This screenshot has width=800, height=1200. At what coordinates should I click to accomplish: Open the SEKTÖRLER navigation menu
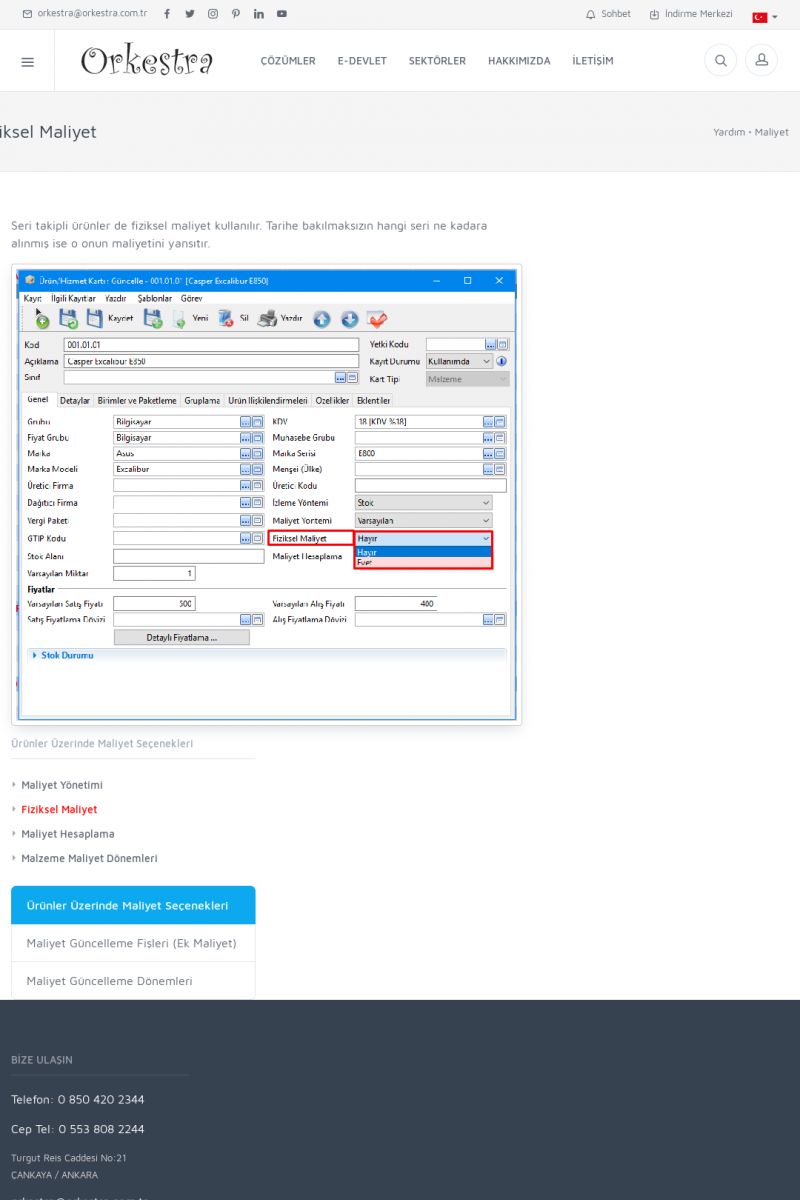click(437, 61)
